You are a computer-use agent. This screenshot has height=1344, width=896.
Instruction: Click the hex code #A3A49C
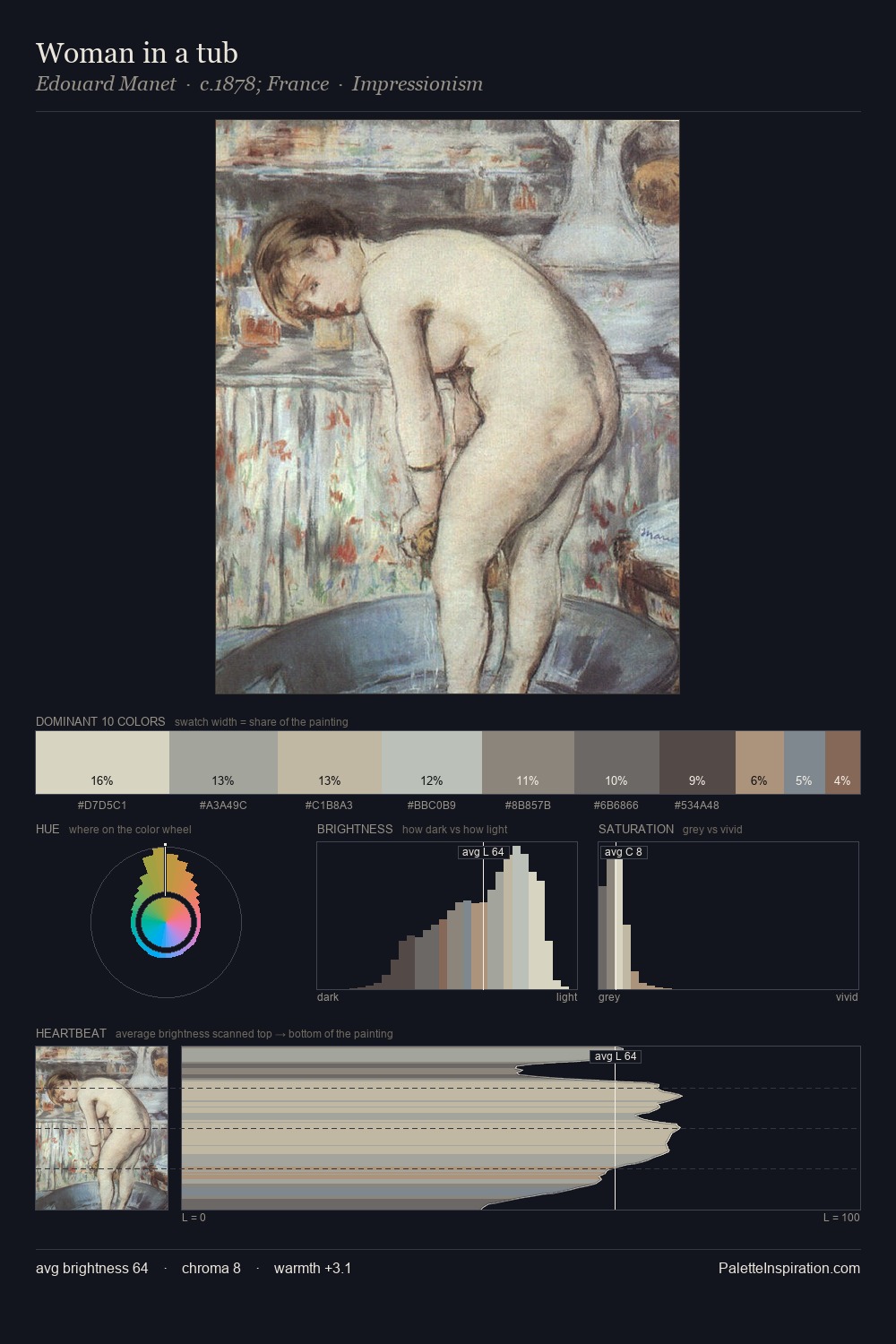[223, 806]
